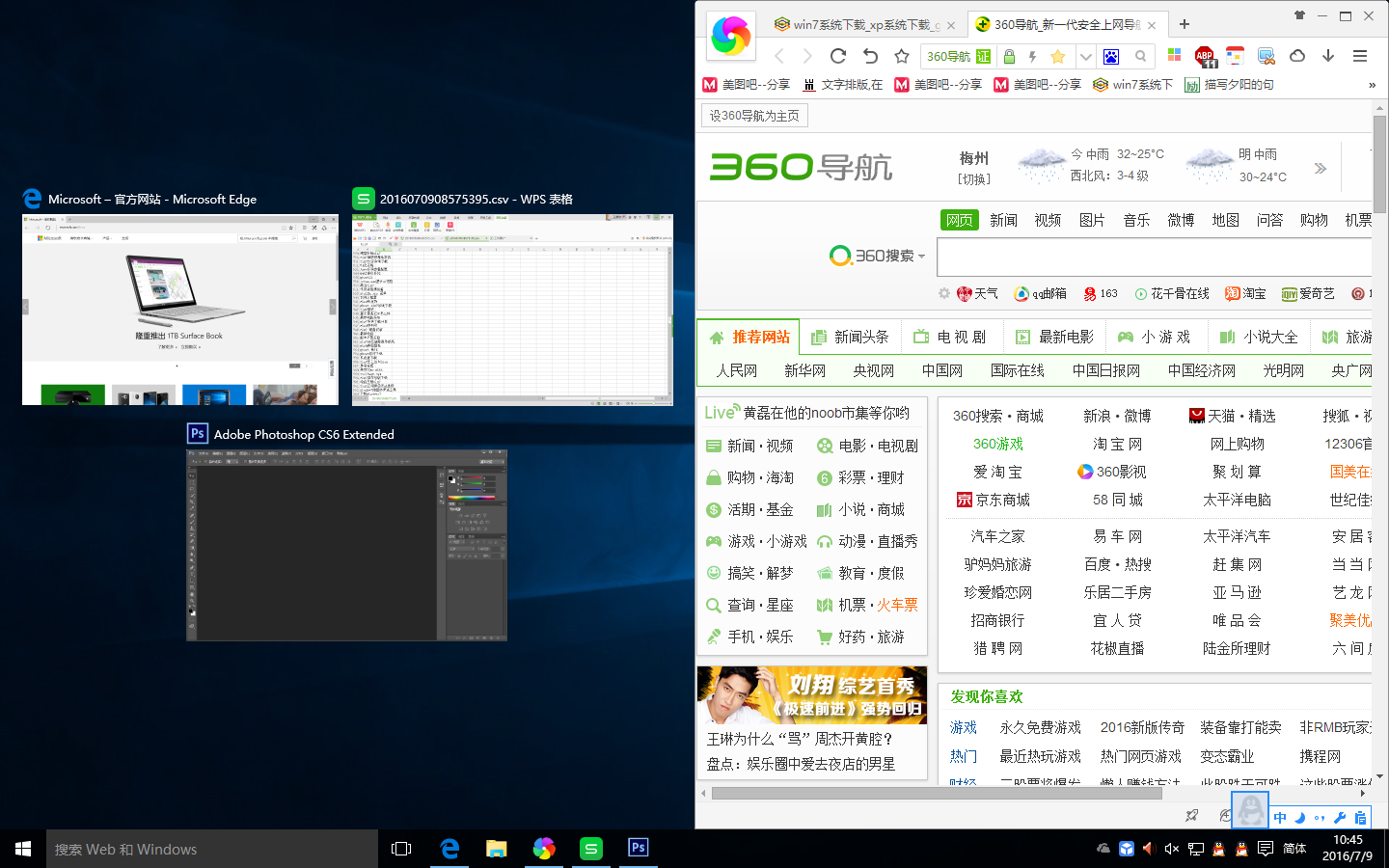The width and height of the screenshot is (1389, 868).
Task: Select the 新闻 category on 360 navigation
Action: (1003, 220)
